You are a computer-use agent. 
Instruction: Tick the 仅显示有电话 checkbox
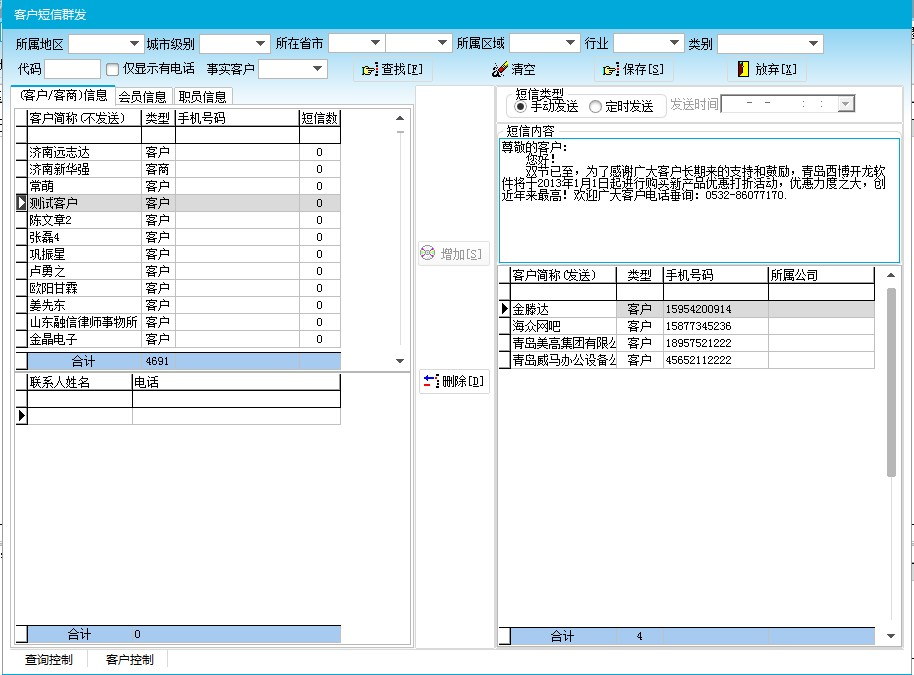click(112, 69)
